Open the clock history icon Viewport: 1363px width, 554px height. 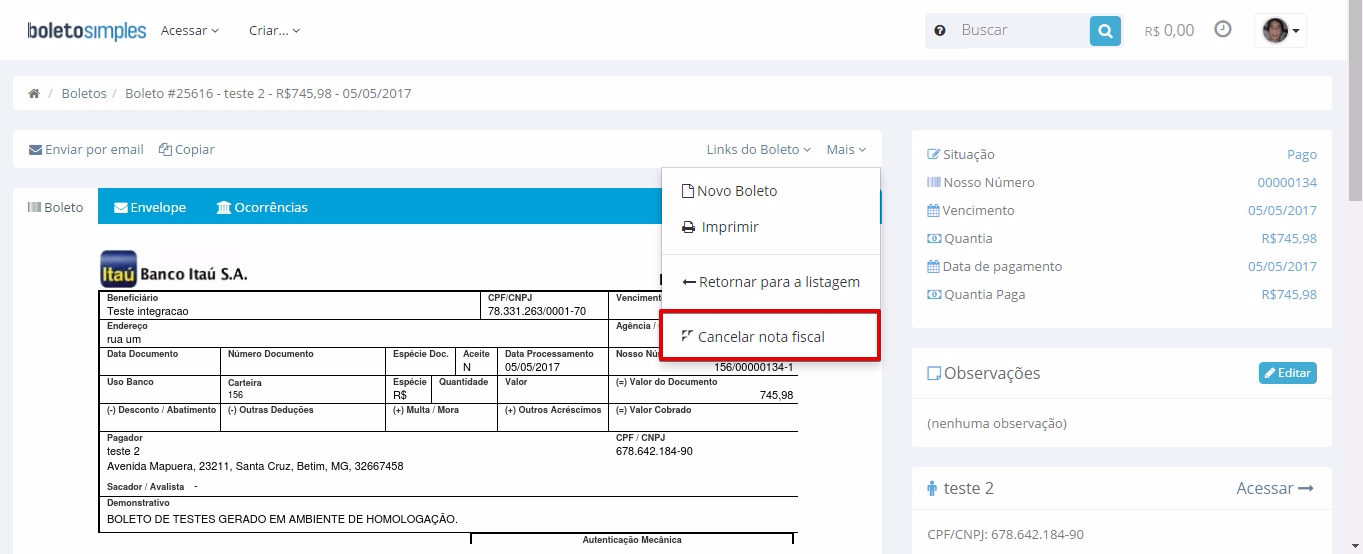pyautogui.click(x=1222, y=30)
